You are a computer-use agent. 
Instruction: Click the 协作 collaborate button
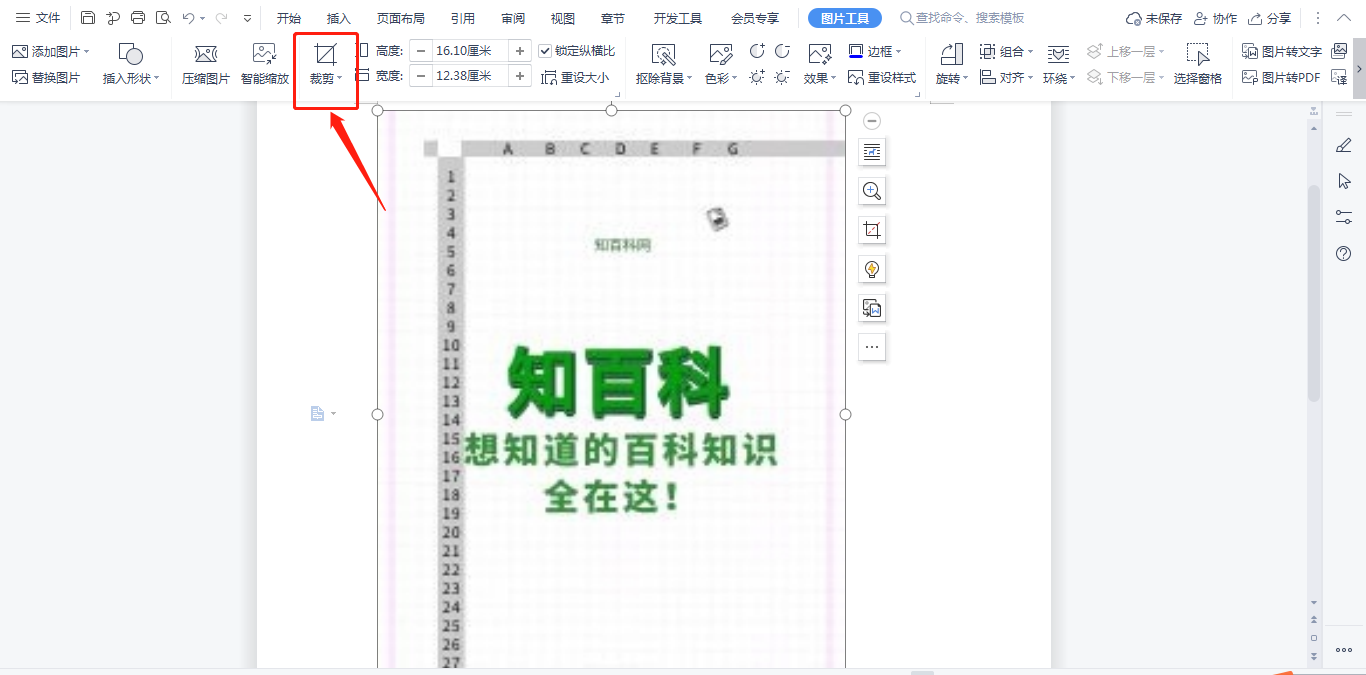[1215, 18]
